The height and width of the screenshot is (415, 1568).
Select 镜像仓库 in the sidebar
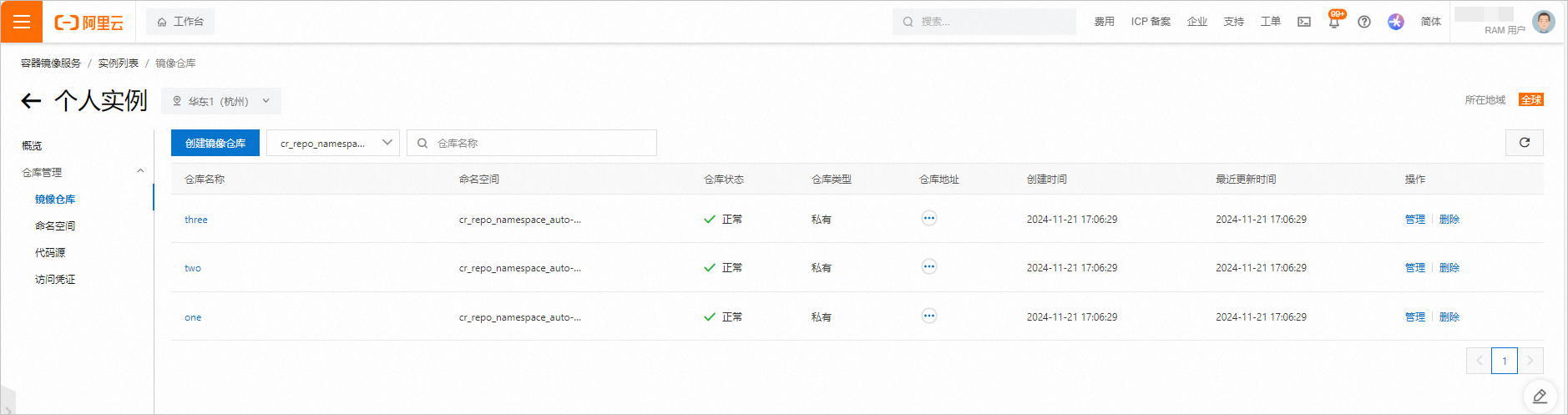pos(55,199)
